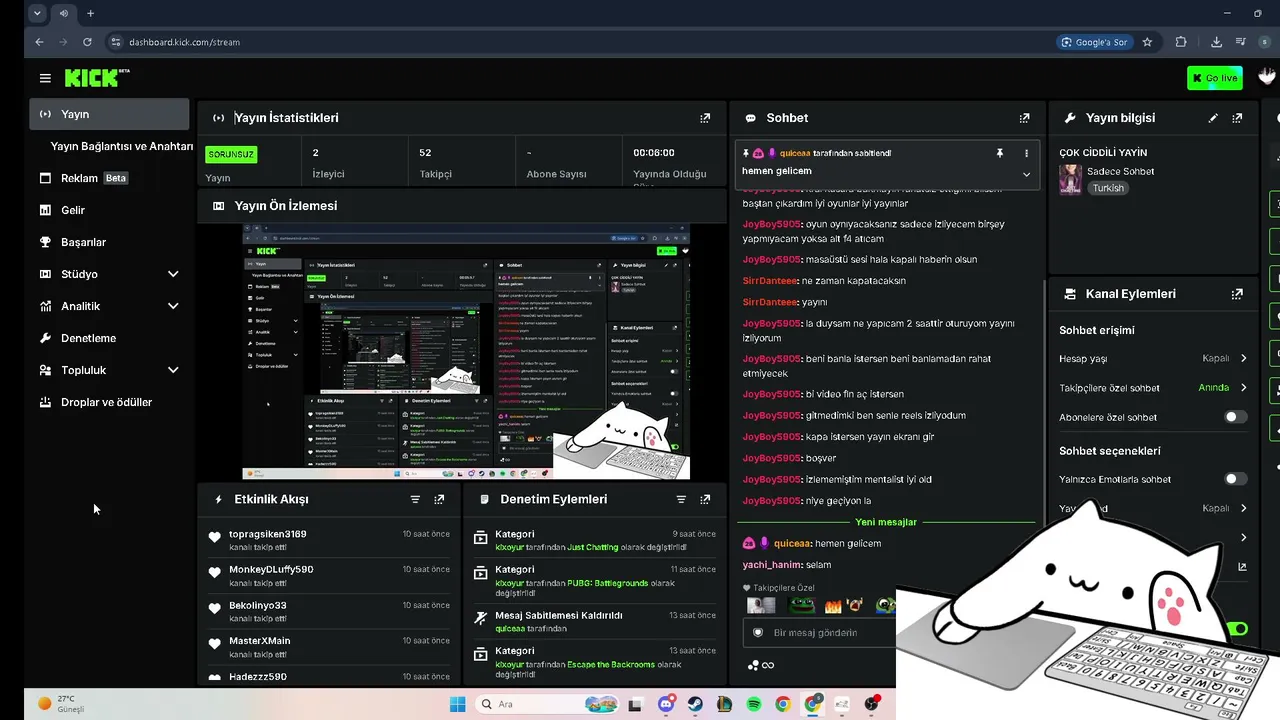This screenshot has width=1280, height=720.
Task: Open the browser tab search dropdown
Action: (37, 13)
